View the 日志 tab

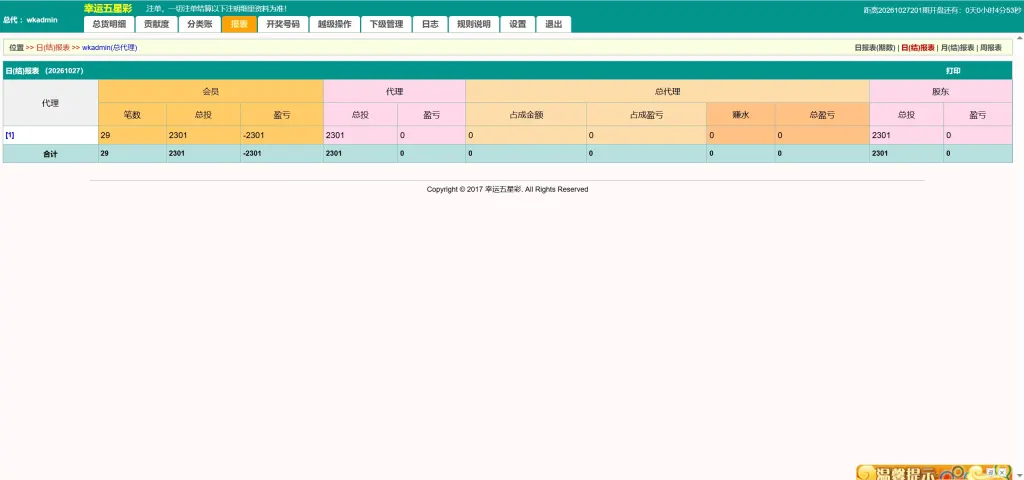click(430, 24)
